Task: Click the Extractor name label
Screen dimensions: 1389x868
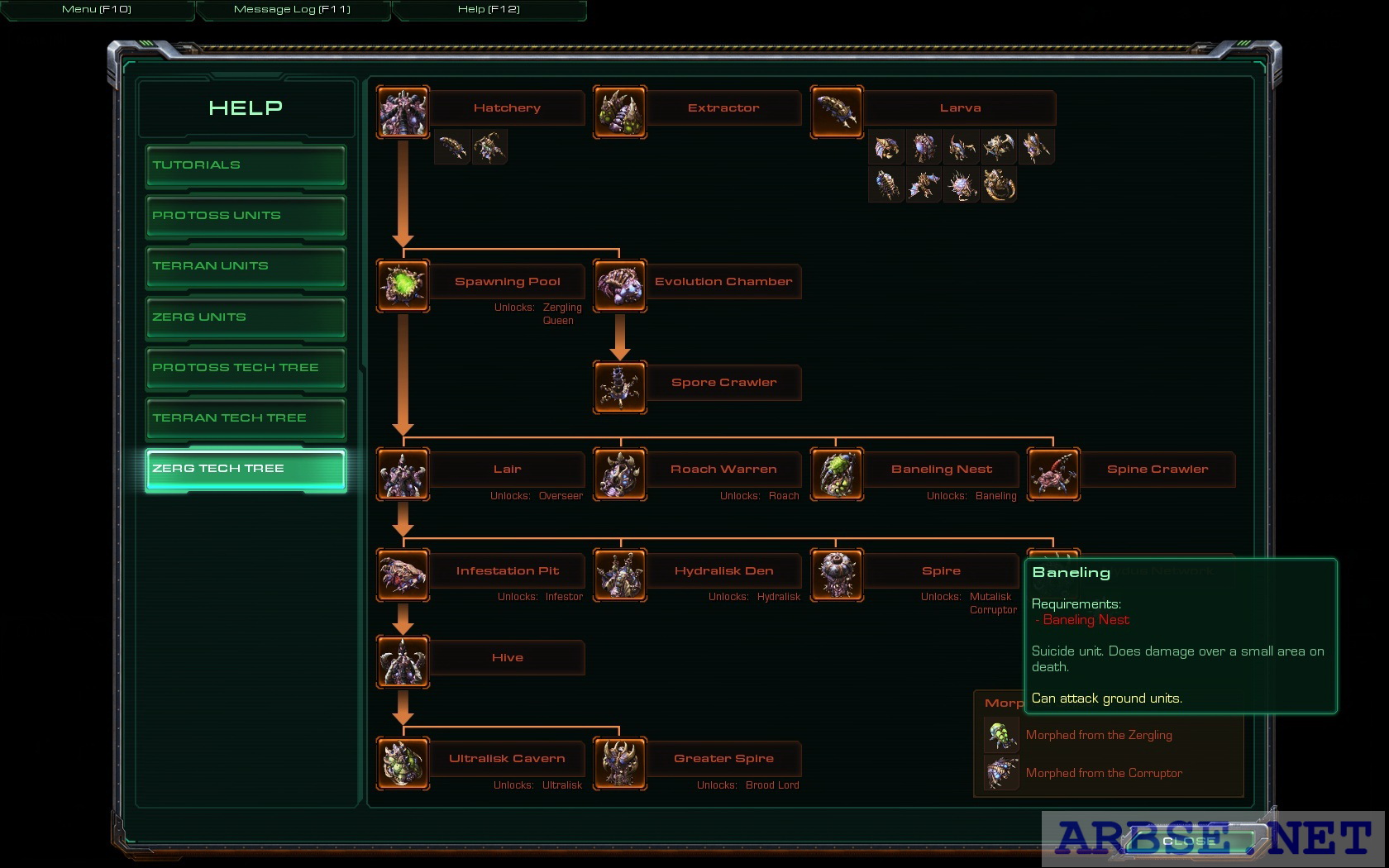Action: [x=723, y=107]
